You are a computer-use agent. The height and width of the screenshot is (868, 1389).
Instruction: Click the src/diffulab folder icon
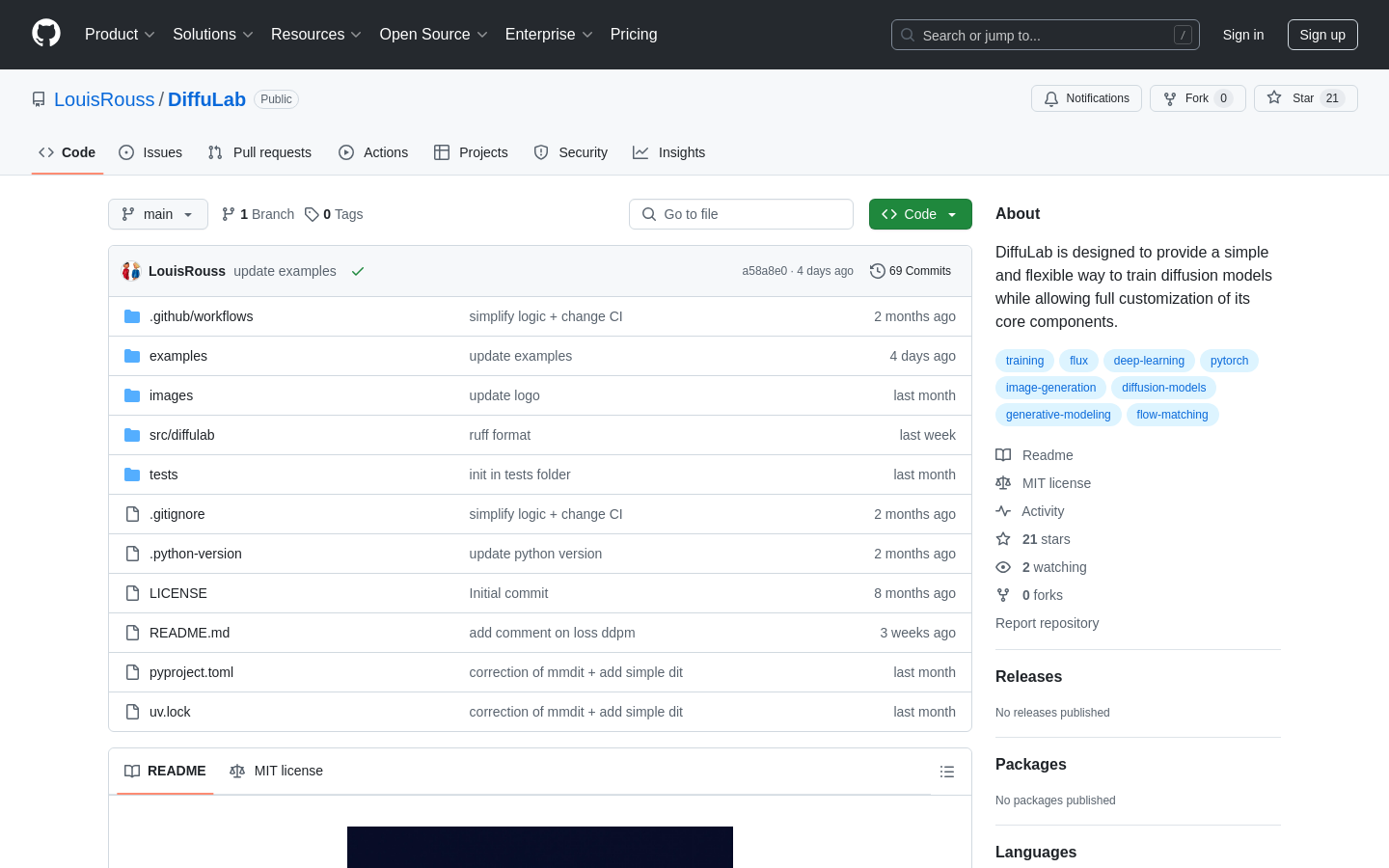(132, 435)
